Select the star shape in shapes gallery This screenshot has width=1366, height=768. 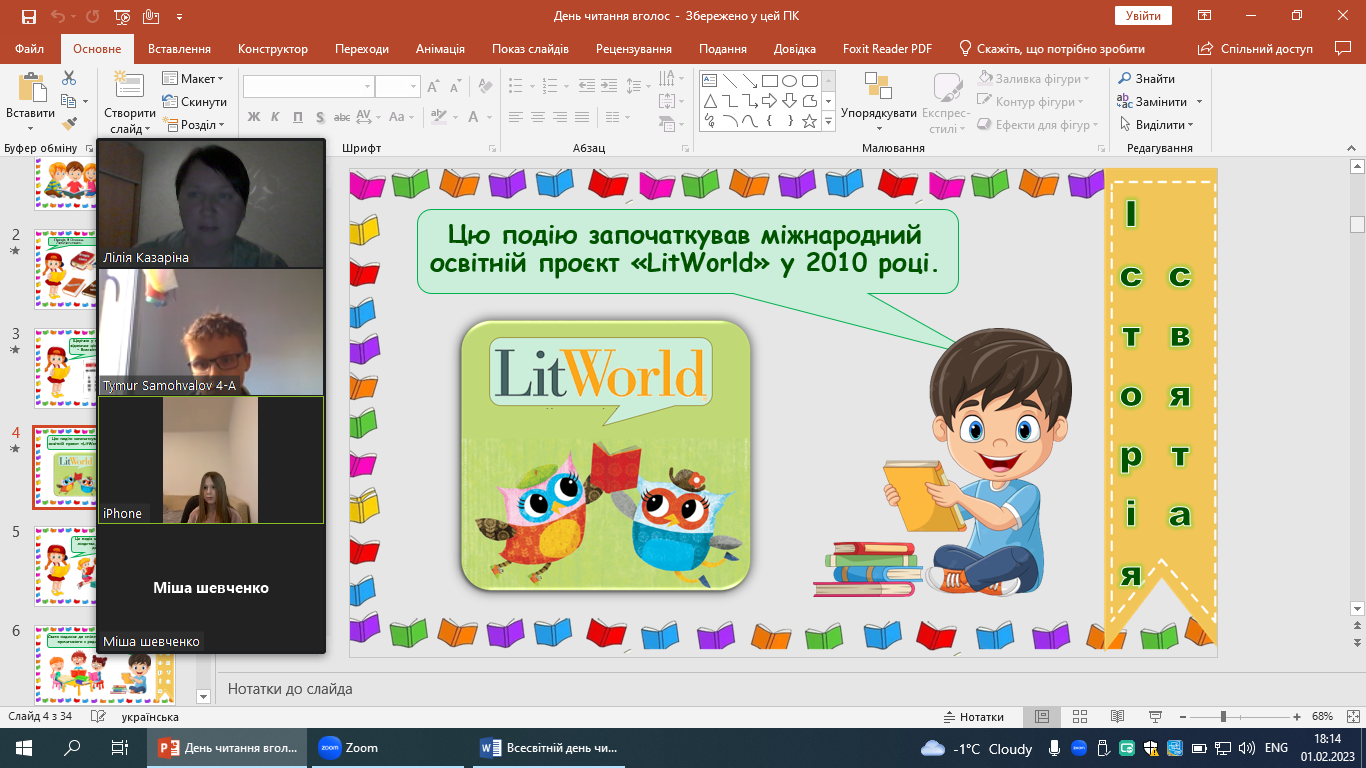pos(810,121)
